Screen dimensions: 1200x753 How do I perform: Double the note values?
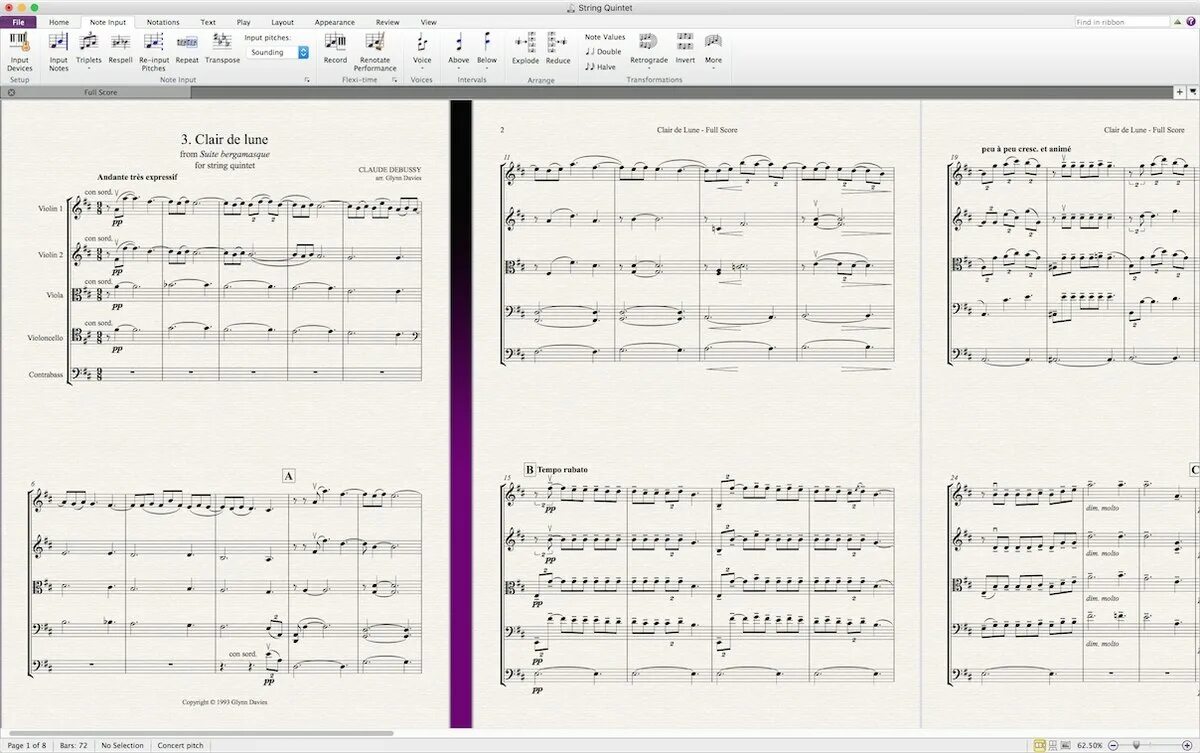point(603,52)
